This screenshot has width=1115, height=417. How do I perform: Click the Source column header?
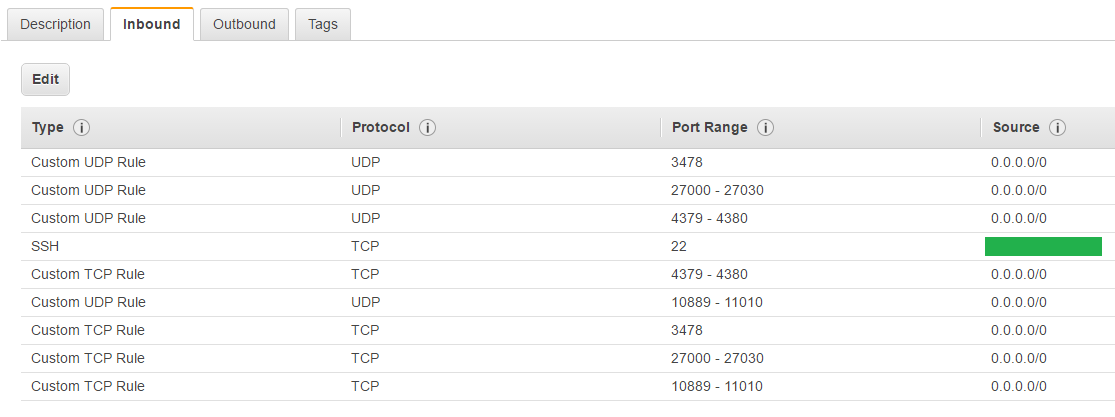click(x=1016, y=128)
